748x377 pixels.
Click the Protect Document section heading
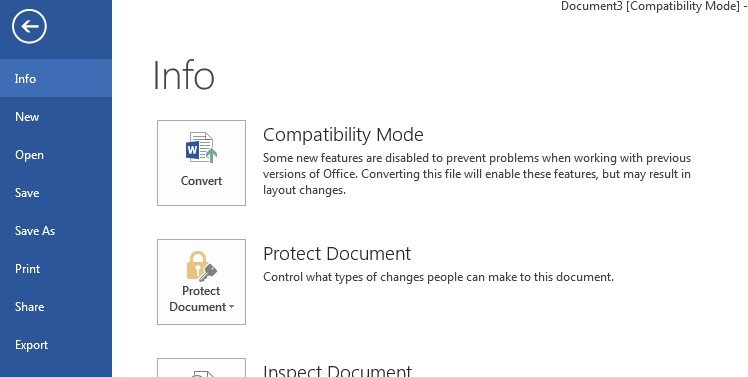(x=337, y=253)
